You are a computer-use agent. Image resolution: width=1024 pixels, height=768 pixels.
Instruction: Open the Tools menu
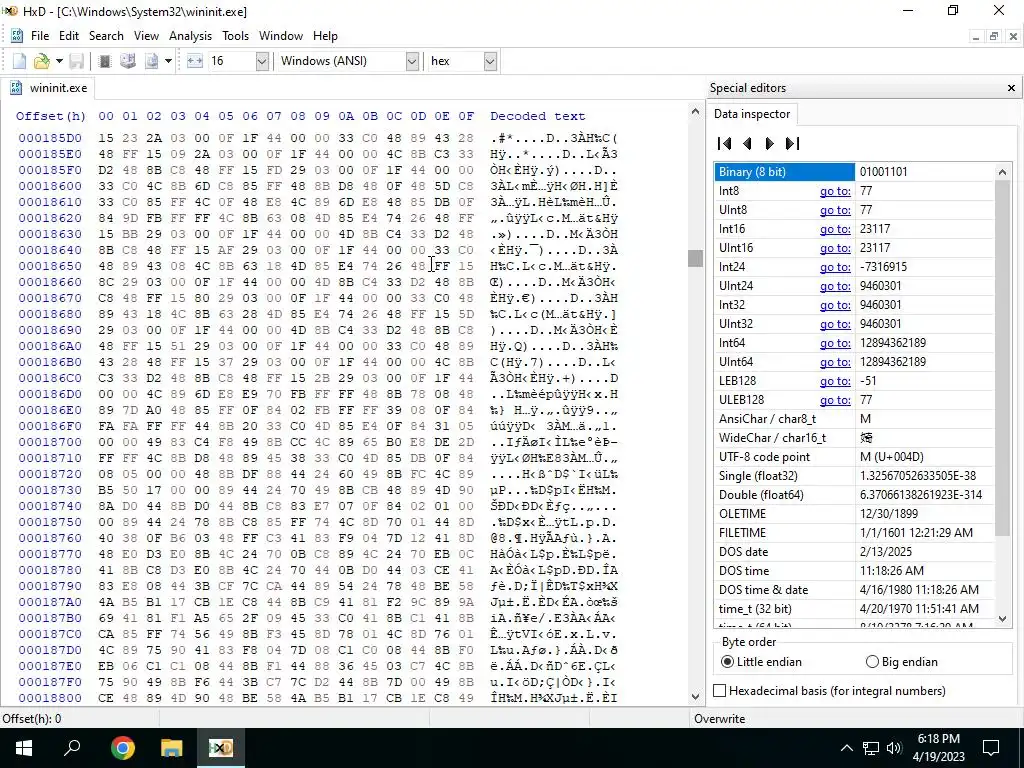[x=235, y=36]
